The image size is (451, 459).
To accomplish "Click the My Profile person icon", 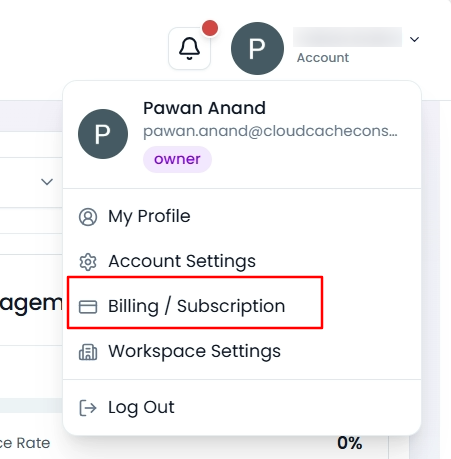I will click(88, 217).
